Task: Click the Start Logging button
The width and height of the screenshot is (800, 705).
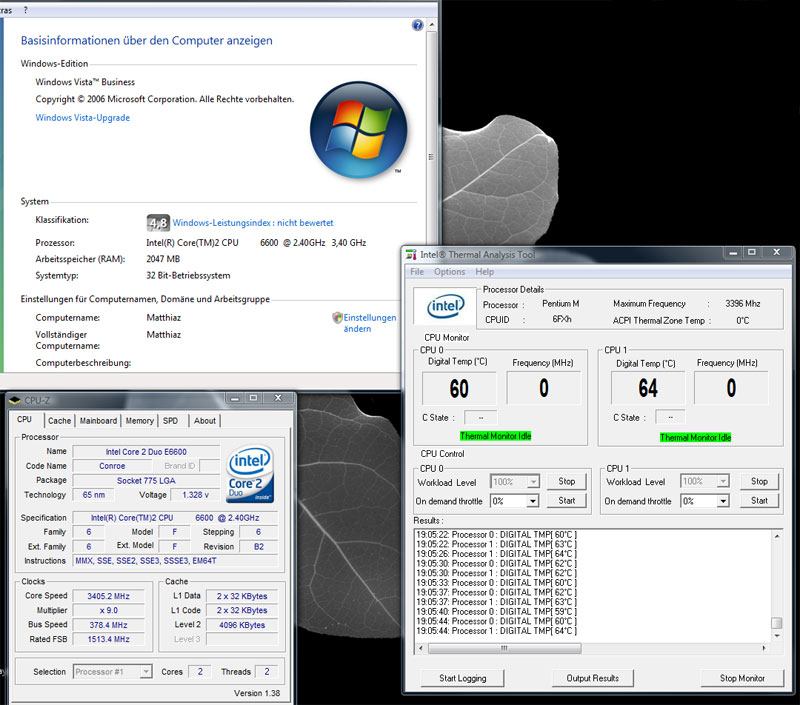Action: pos(462,678)
